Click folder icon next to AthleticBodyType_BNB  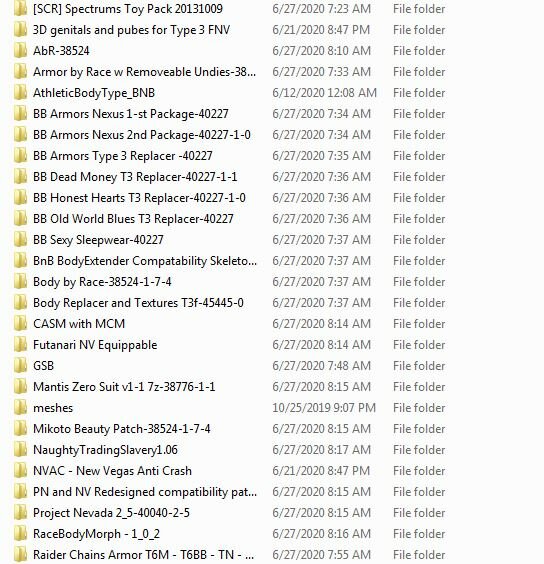pyautogui.click(x=21, y=93)
